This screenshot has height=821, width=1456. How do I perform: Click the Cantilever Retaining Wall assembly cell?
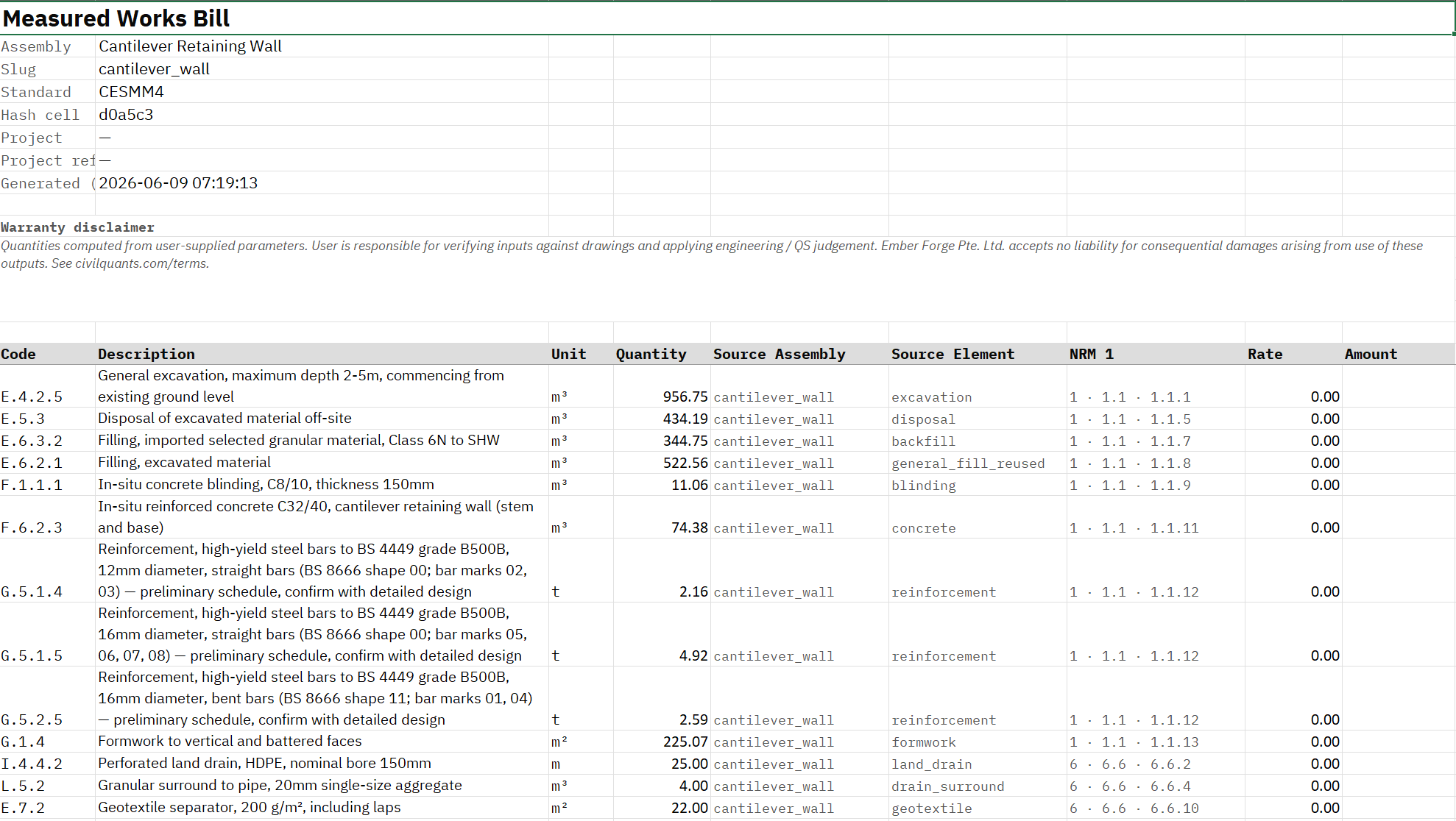322,46
